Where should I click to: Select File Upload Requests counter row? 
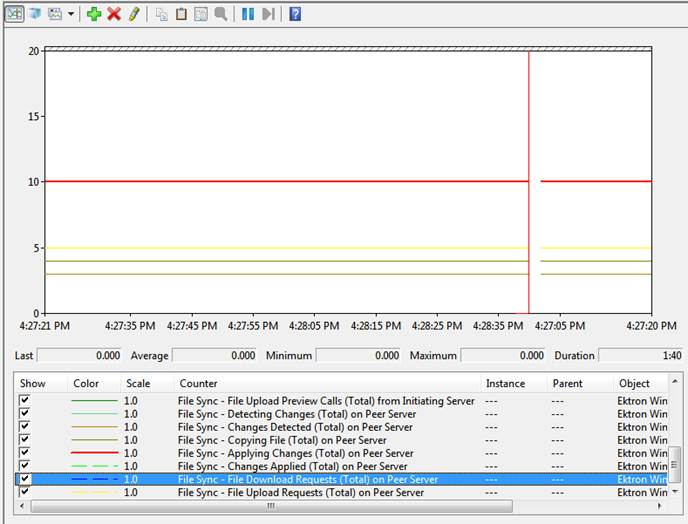point(341,492)
